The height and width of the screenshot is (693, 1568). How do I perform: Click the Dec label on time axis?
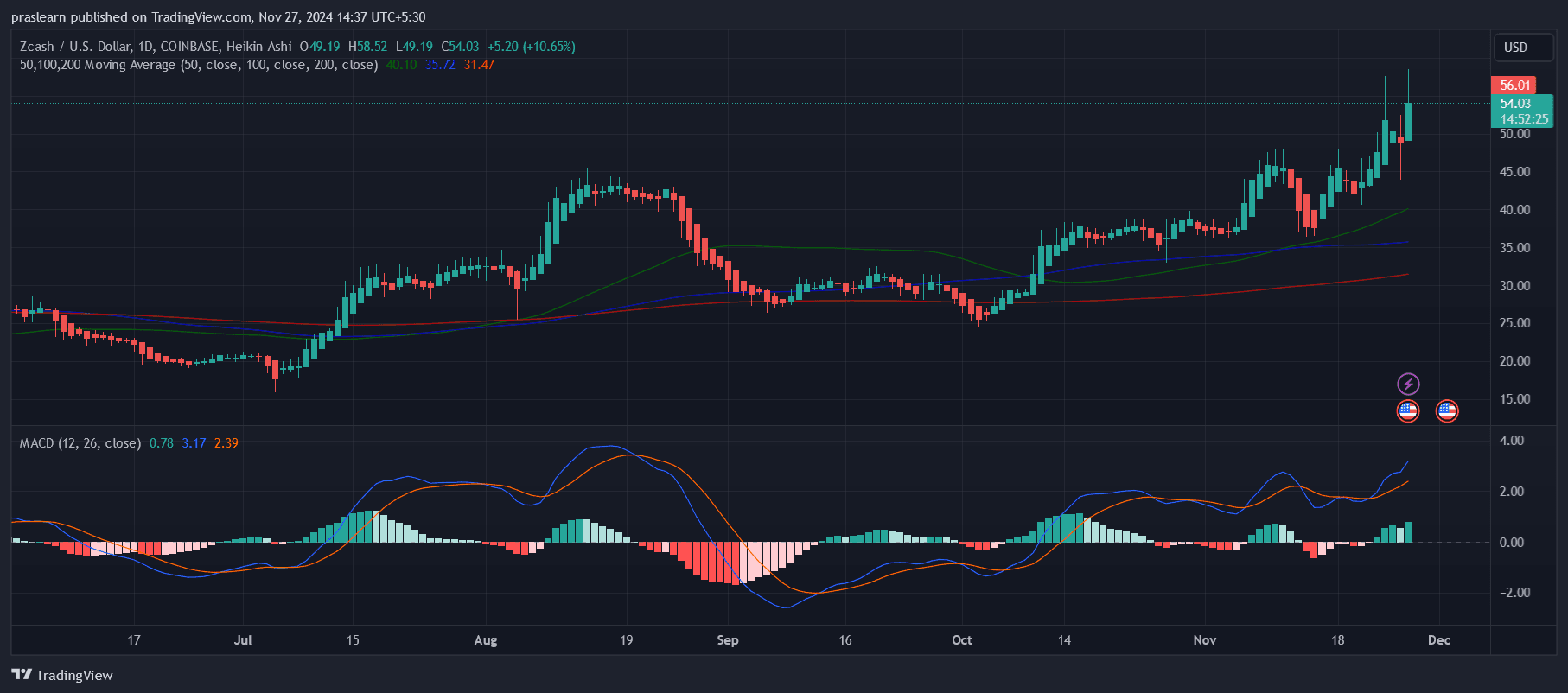click(1438, 640)
